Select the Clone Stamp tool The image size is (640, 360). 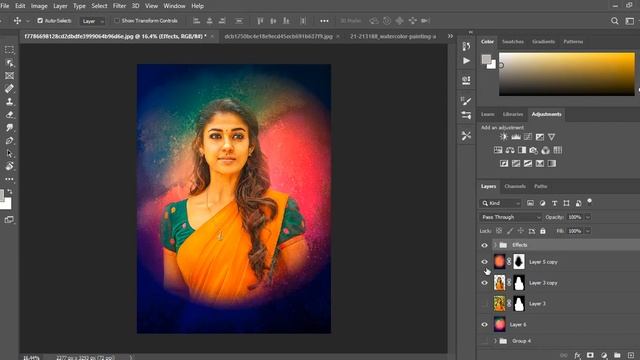[9, 102]
